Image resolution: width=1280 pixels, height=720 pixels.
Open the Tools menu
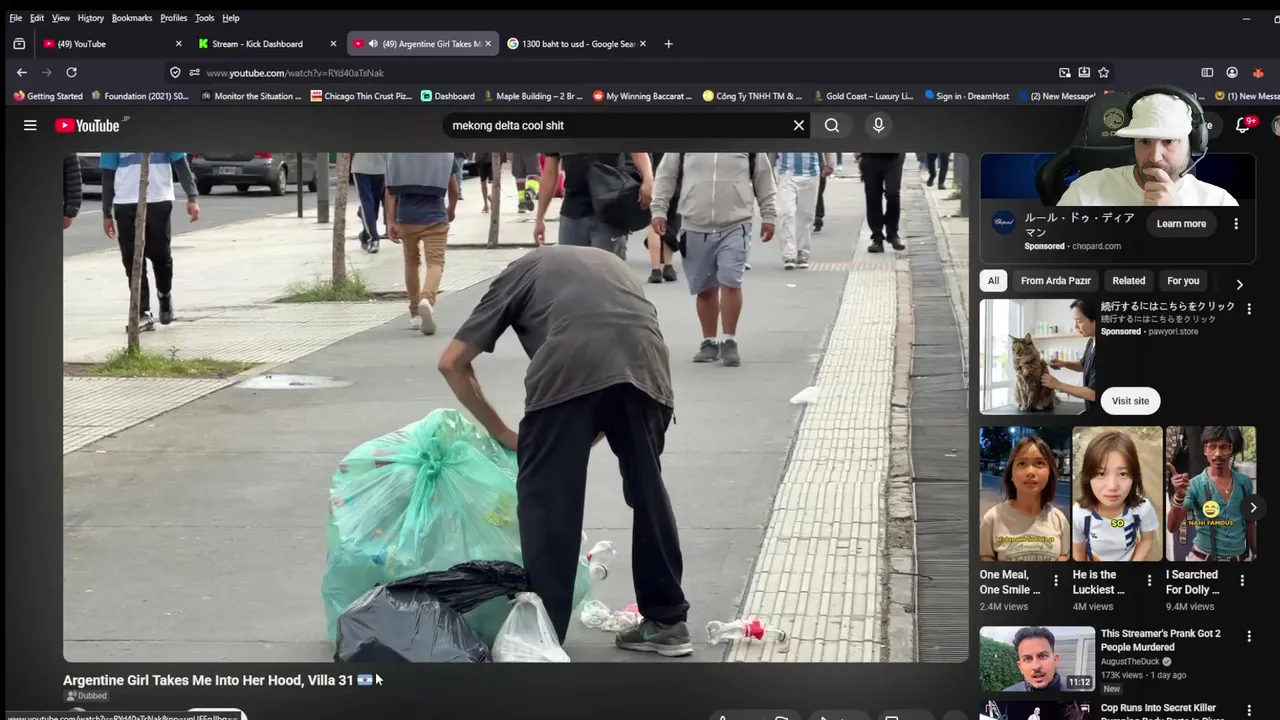pos(205,18)
